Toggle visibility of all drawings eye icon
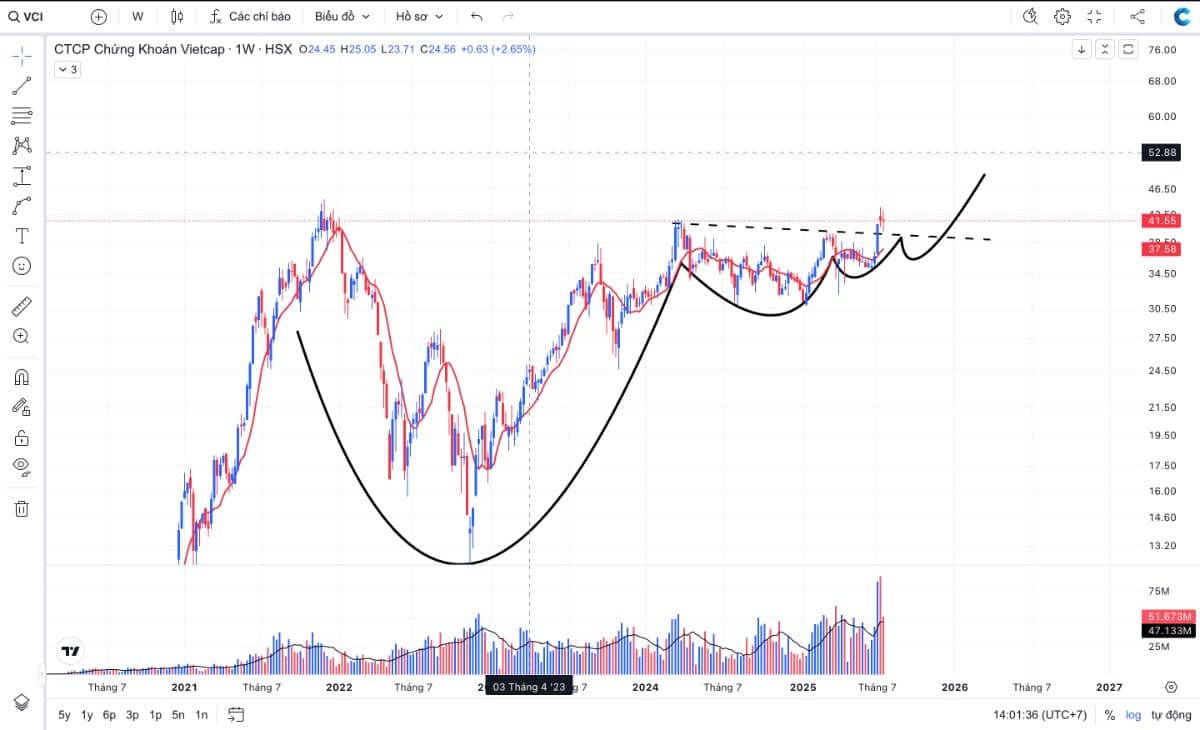The height and width of the screenshot is (730, 1200). point(21,466)
